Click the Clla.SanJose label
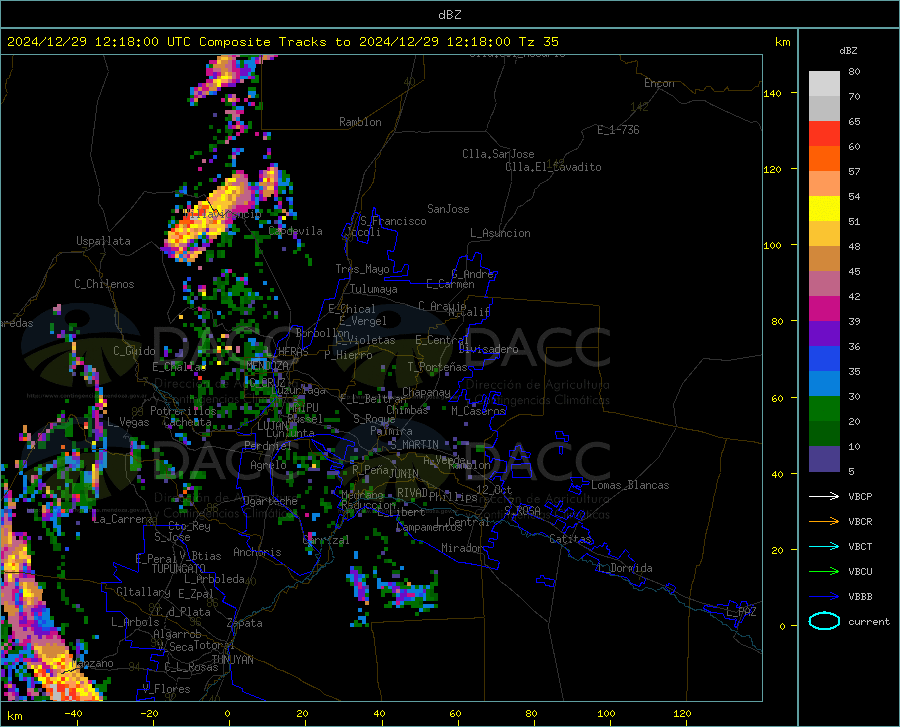The width and height of the screenshot is (900, 727). 498,154
